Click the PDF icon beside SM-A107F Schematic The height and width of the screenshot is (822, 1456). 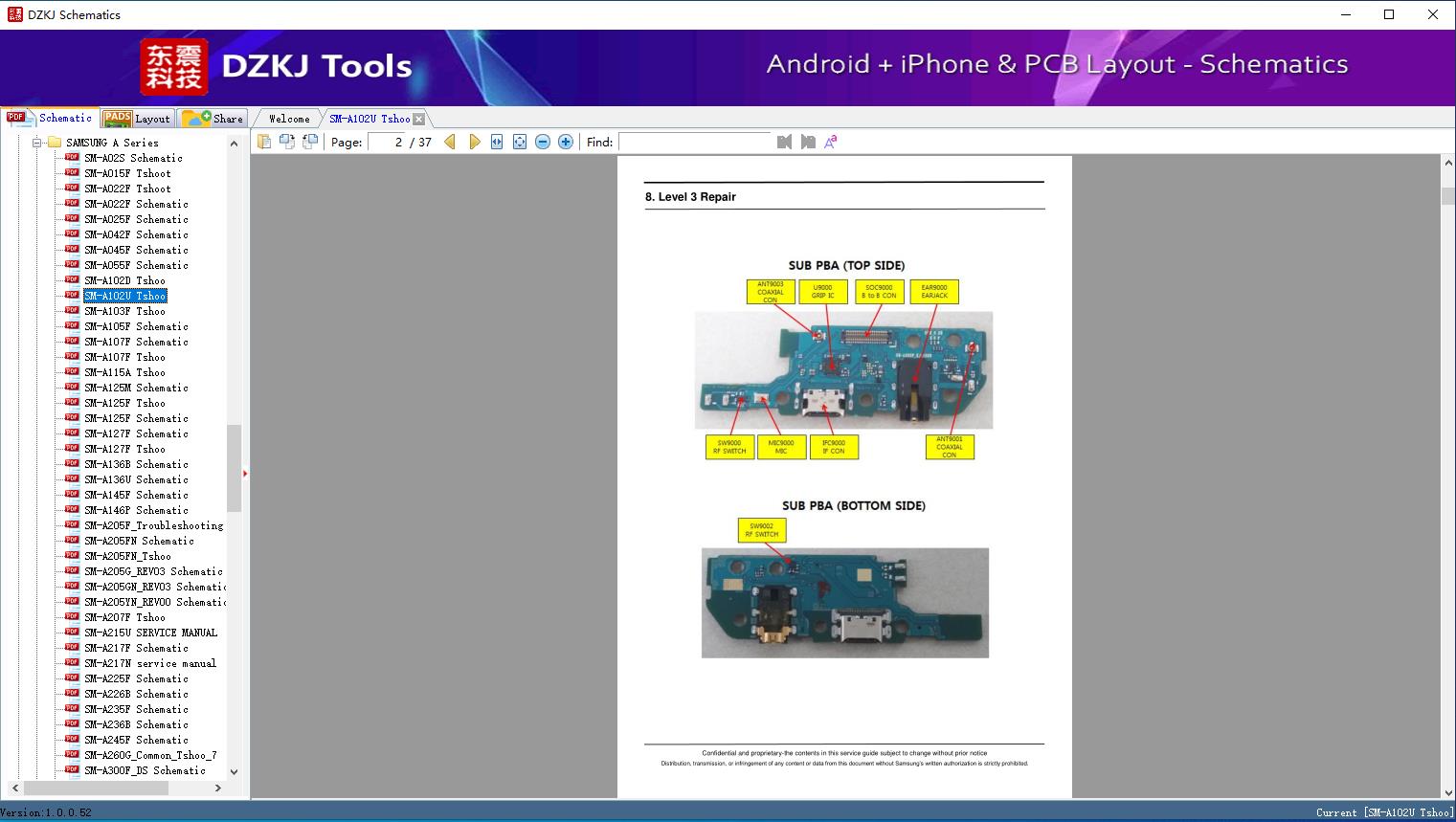[x=72, y=341]
